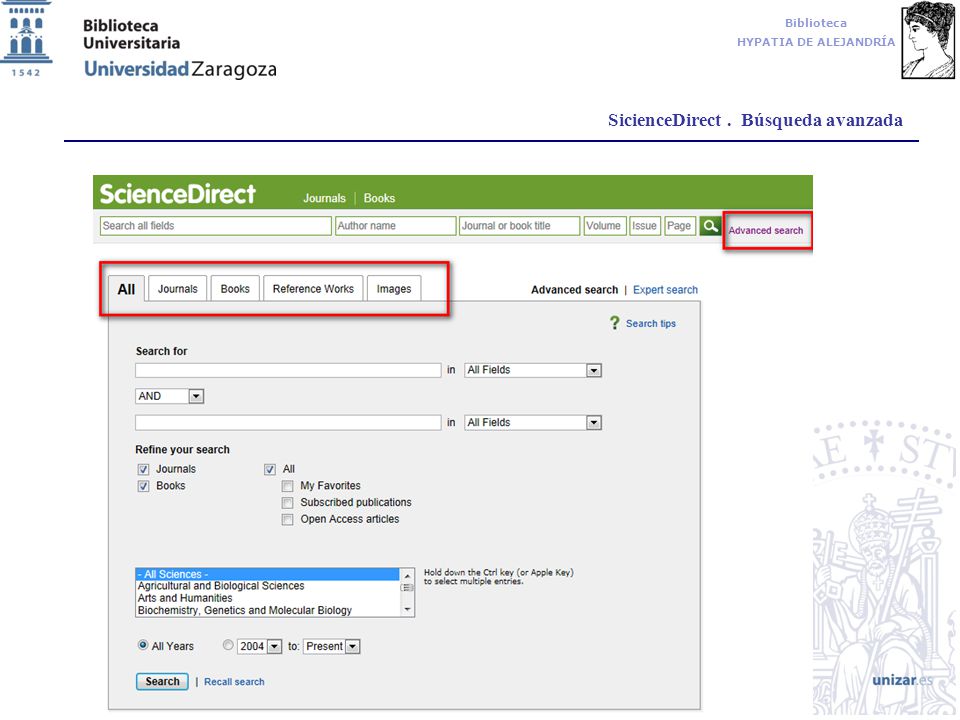Open the Expert search link
The image size is (960, 720).
click(666, 290)
